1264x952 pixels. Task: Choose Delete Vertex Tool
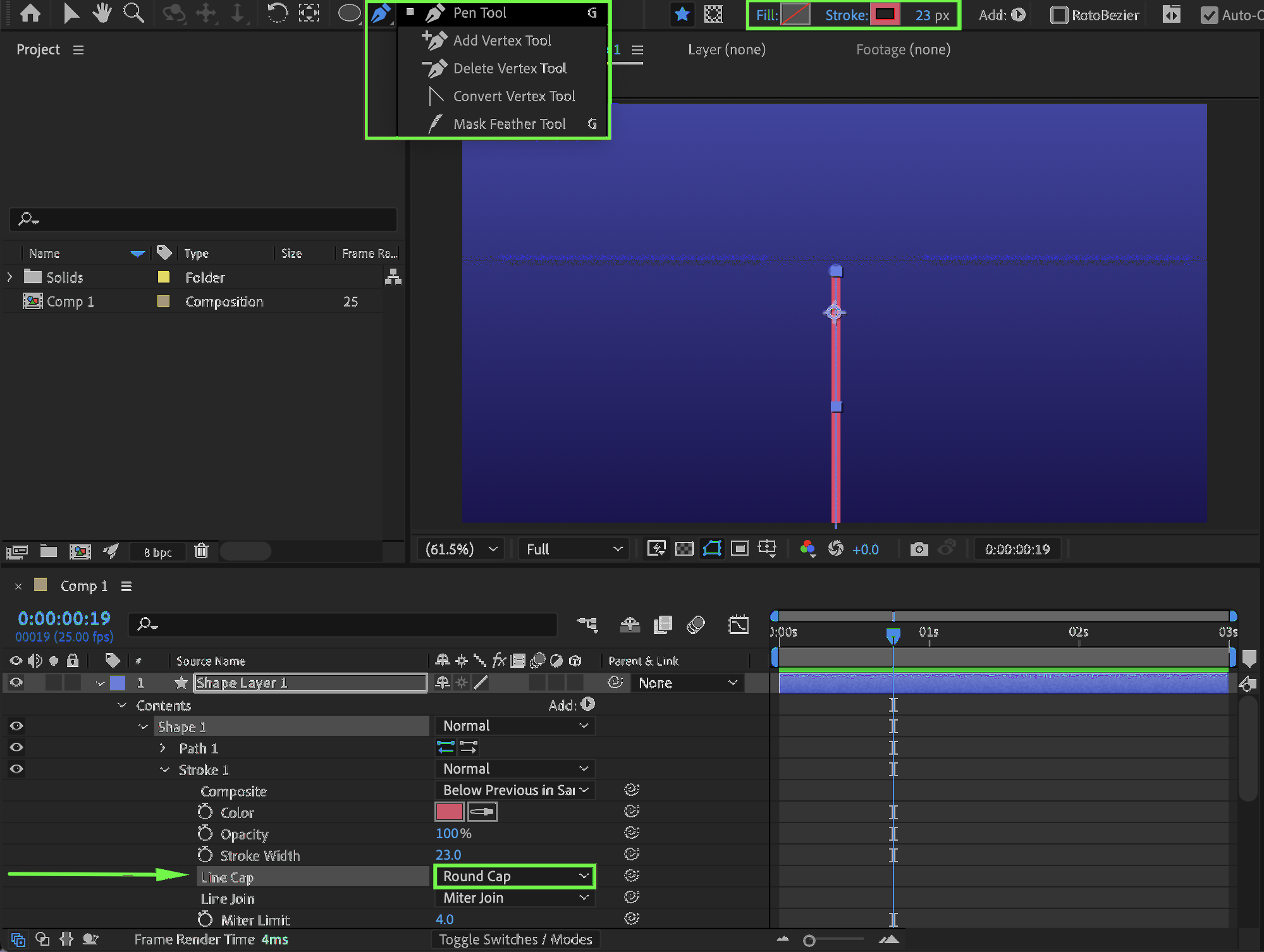pyautogui.click(x=502, y=68)
